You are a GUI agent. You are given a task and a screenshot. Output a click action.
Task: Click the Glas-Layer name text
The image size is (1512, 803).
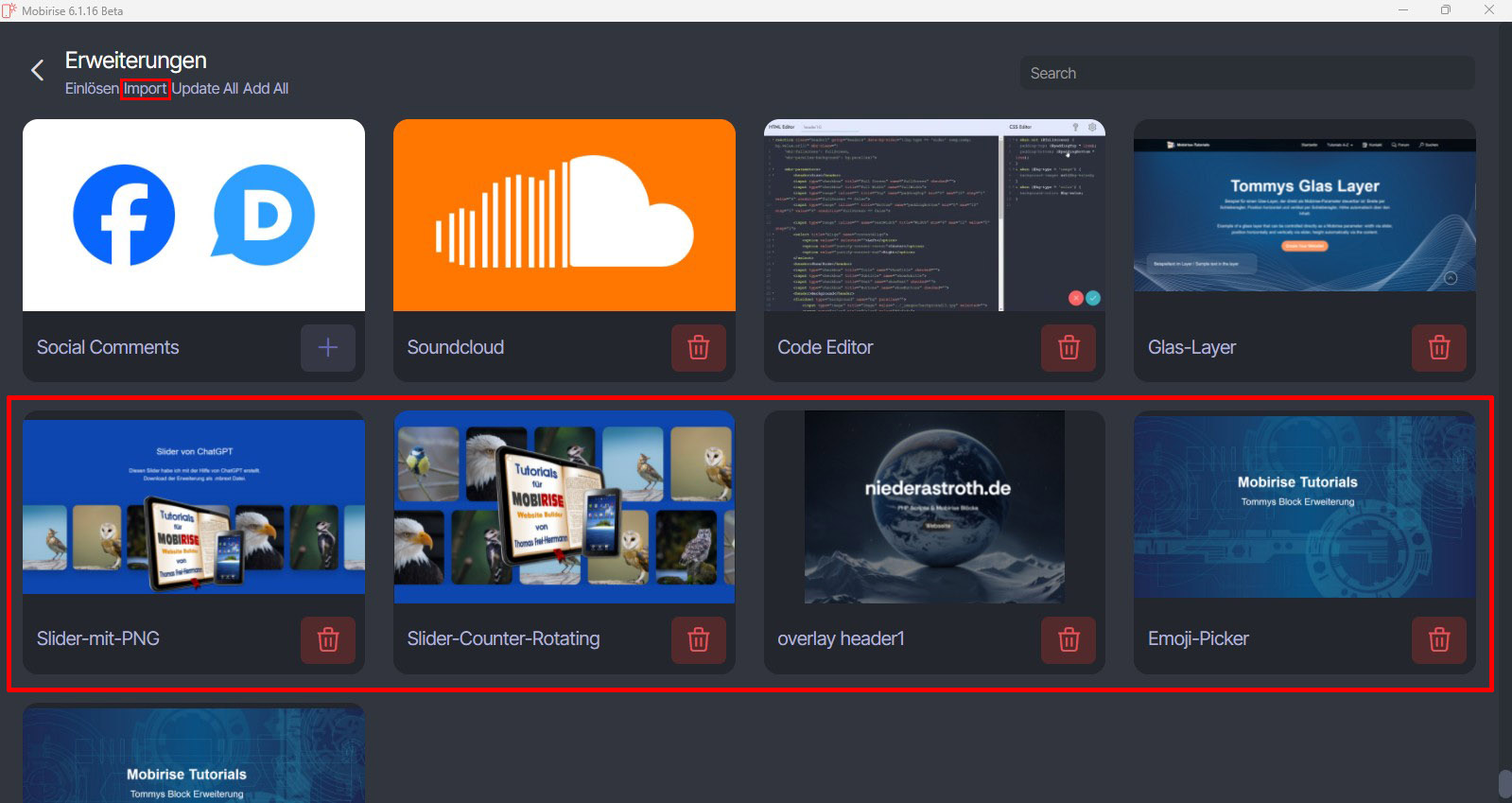coord(1192,347)
